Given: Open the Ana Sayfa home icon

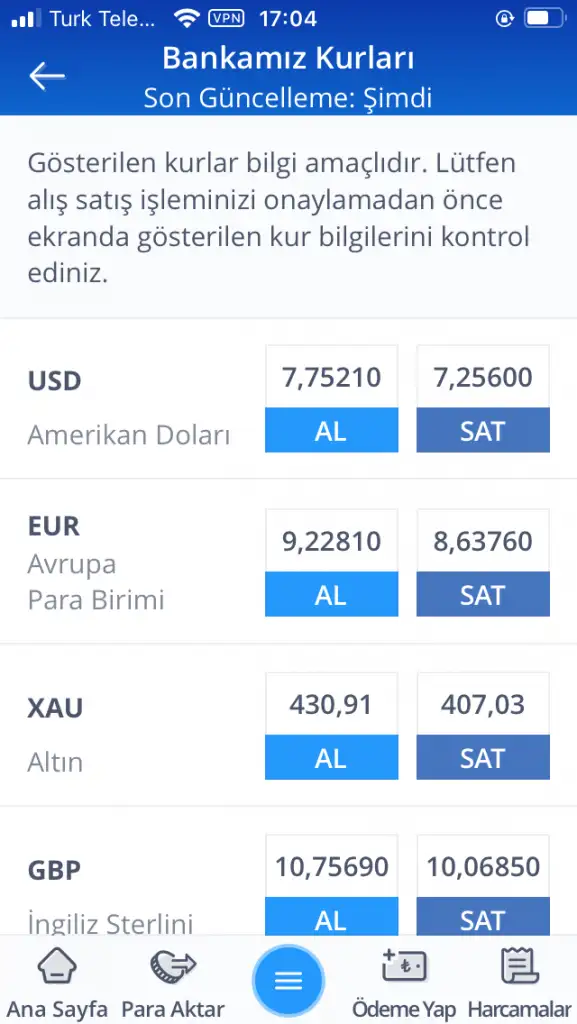Looking at the screenshot, I should coord(57,967).
